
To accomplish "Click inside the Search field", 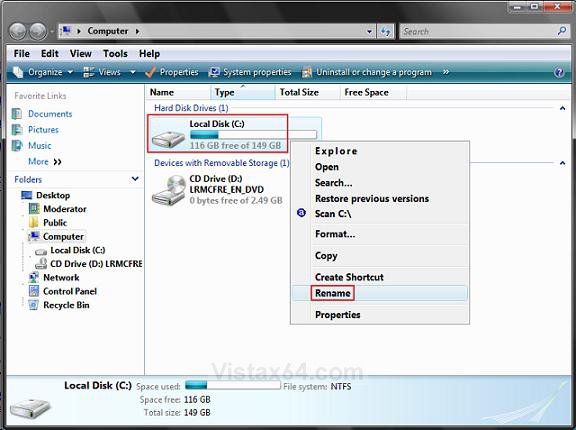I will point(478,32).
